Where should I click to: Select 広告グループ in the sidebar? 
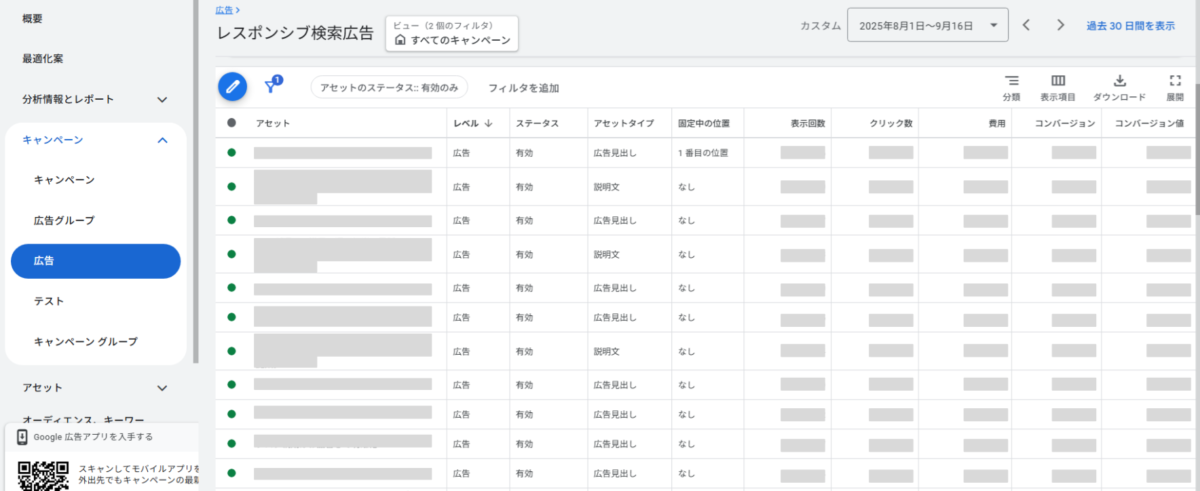64,220
